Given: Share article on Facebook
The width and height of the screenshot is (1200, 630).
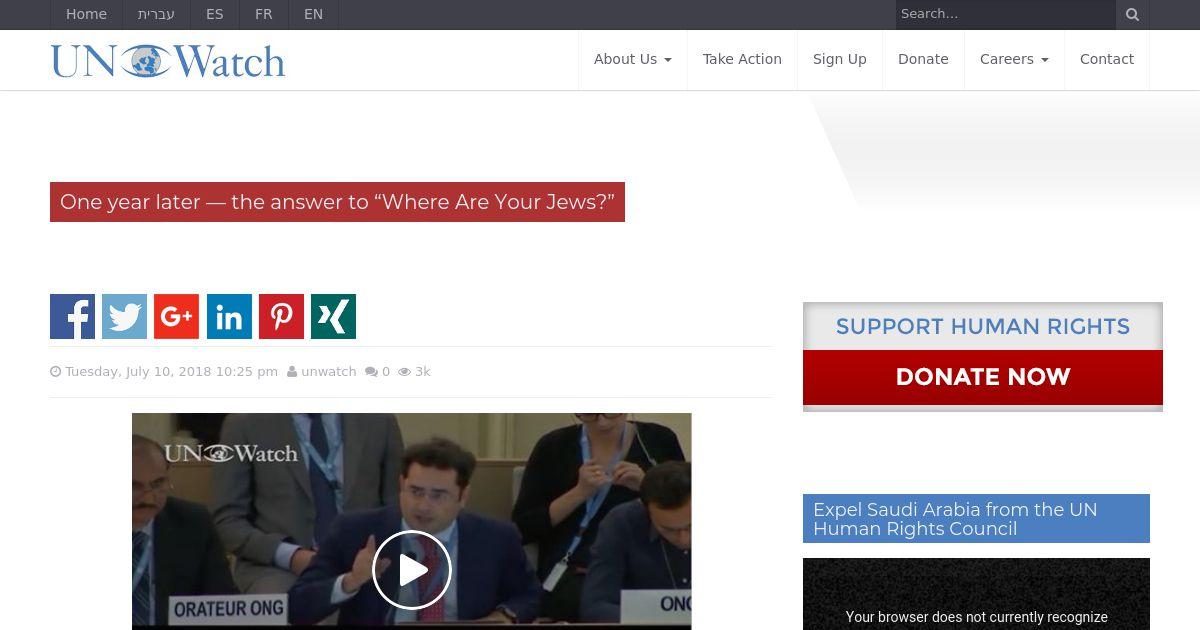Looking at the screenshot, I should 72,316.
